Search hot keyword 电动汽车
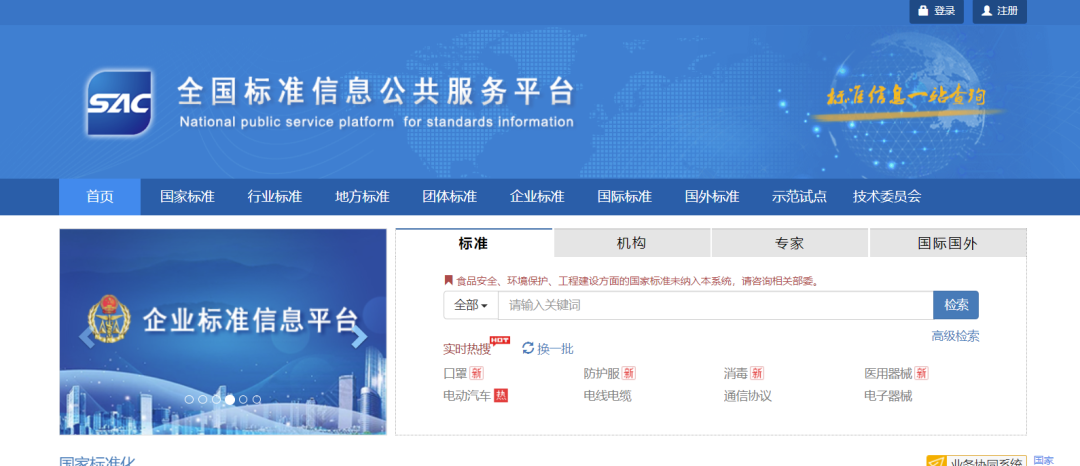The width and height of the screenshot is (1080, 466). coord(468,396)
